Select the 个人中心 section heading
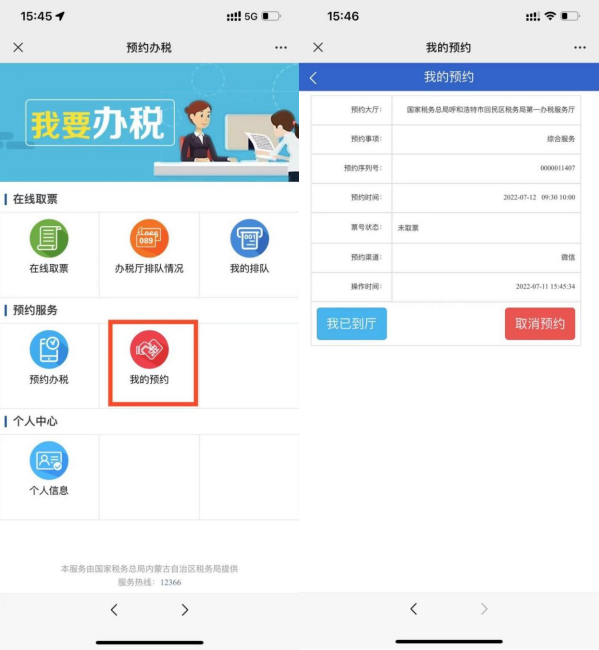Screen dimensions: 599x650 [x=35, y=421]
